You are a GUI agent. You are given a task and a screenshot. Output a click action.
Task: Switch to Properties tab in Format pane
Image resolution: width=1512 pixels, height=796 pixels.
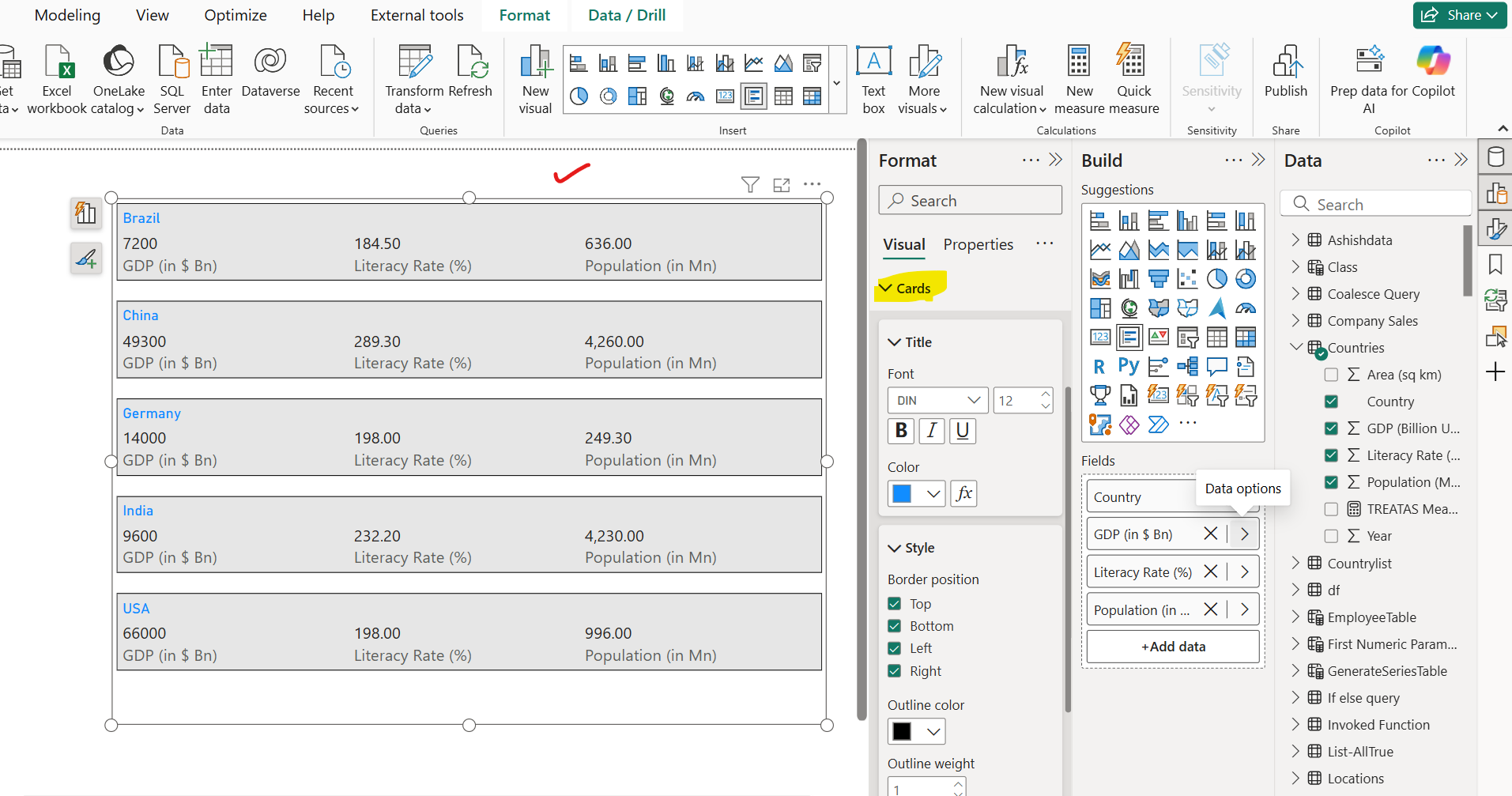coord(978,245)
